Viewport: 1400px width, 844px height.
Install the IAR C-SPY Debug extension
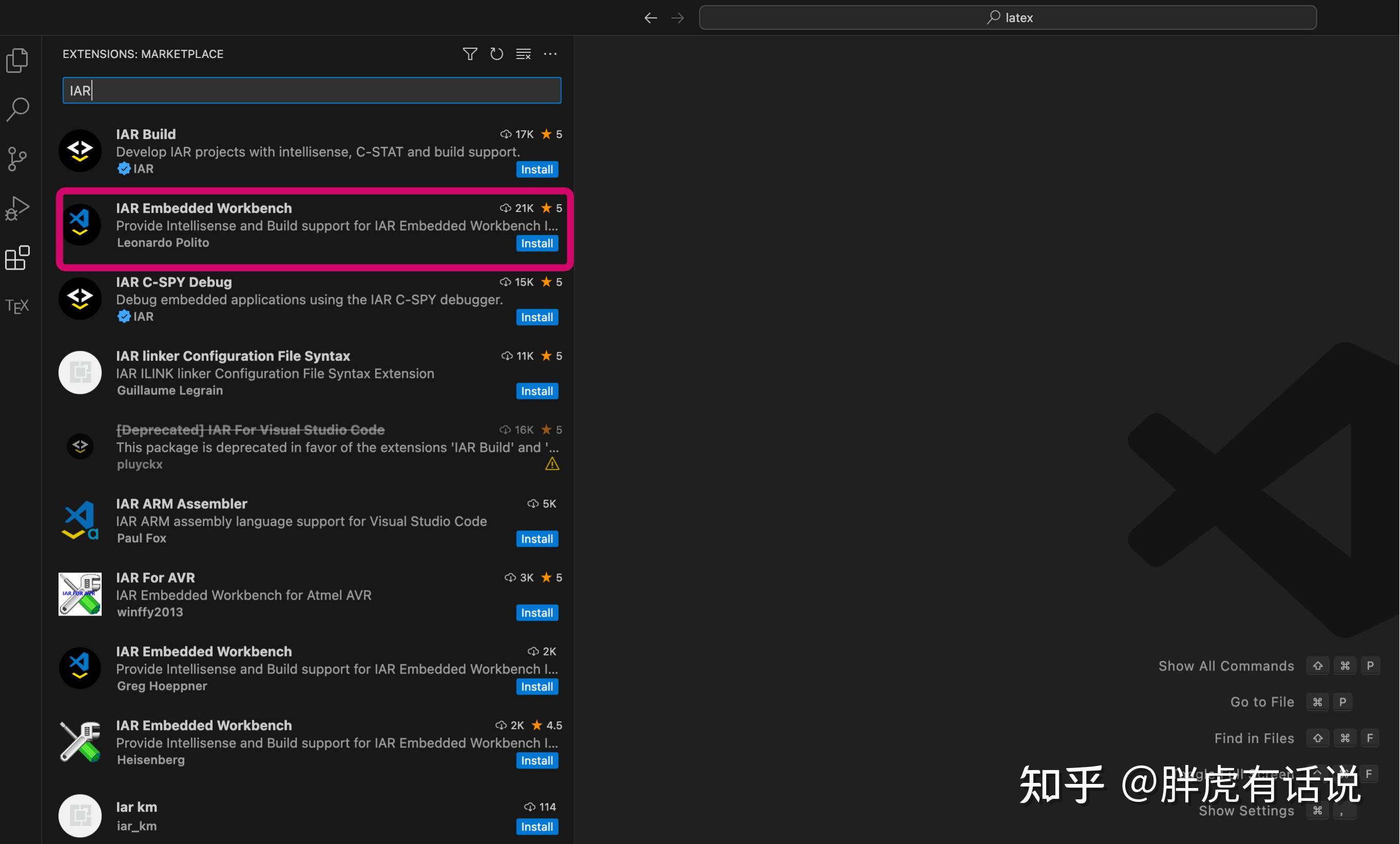click(536, 317)
